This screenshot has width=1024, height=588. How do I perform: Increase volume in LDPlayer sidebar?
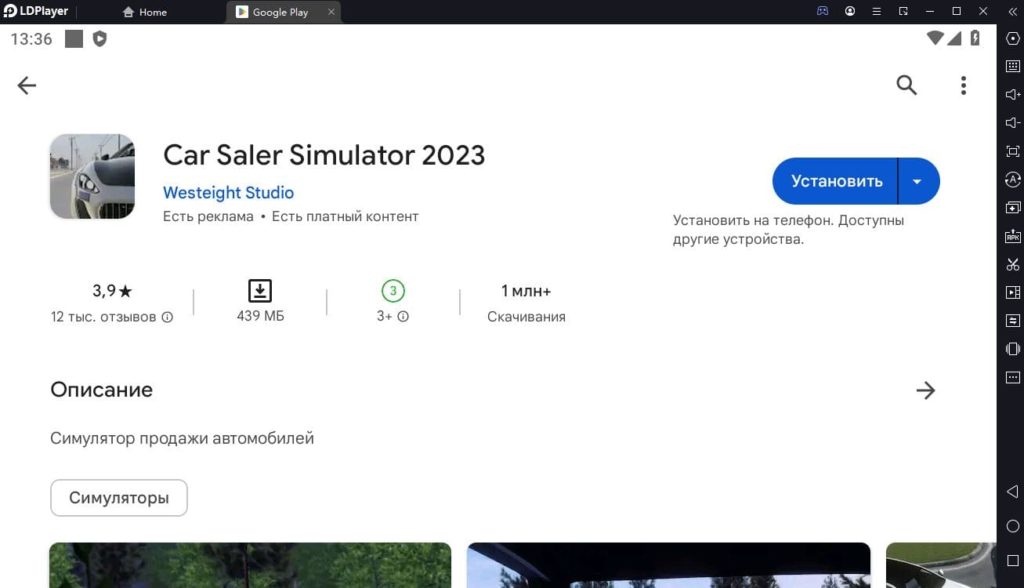click(1012, 95)
